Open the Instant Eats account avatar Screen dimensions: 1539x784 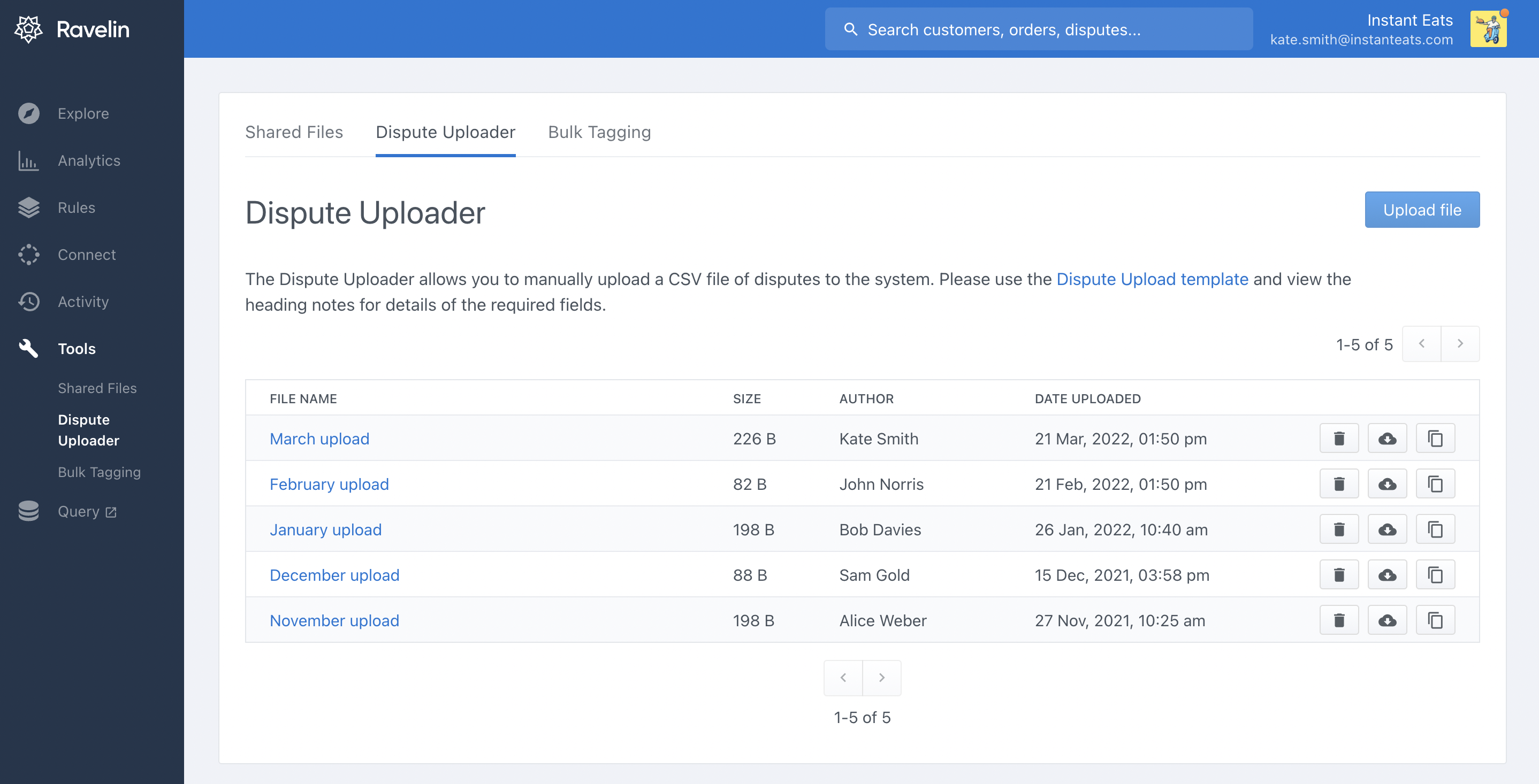(x=1488, y=29)
